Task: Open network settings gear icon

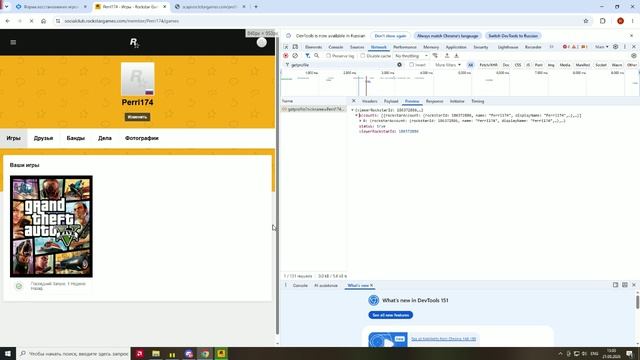Action: [x=633, y=56]
